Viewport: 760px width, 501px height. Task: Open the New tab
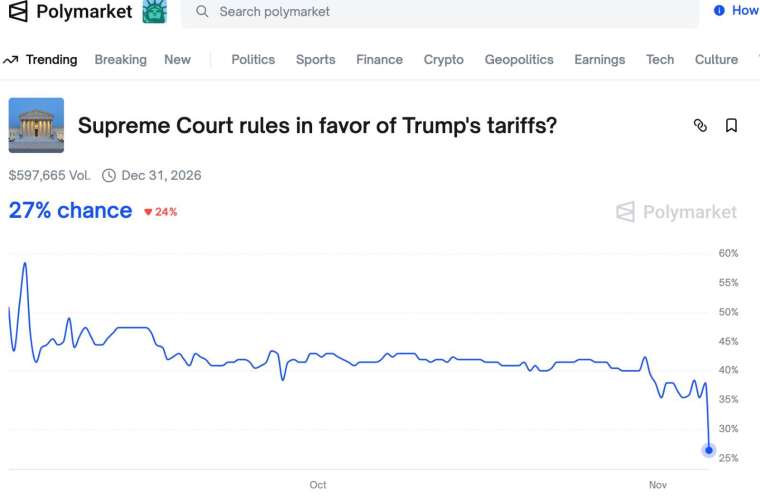coord(177,60)
